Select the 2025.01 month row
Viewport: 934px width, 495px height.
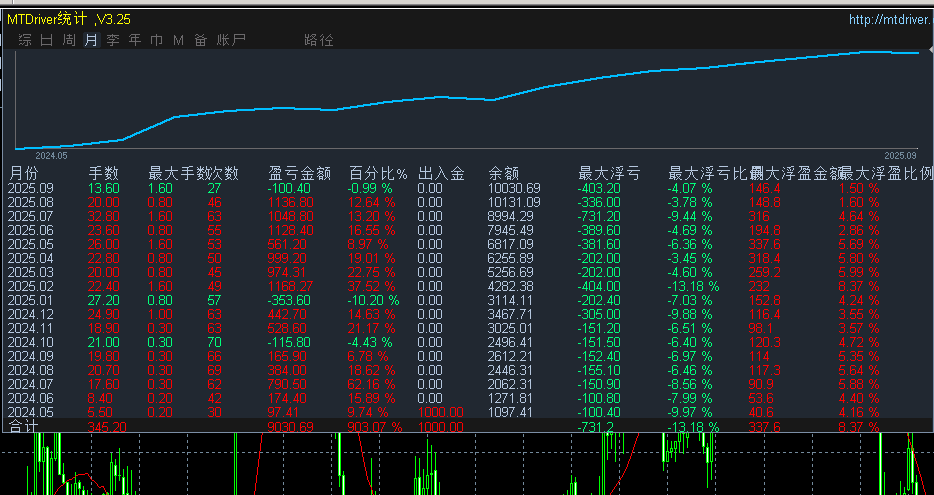30,299
